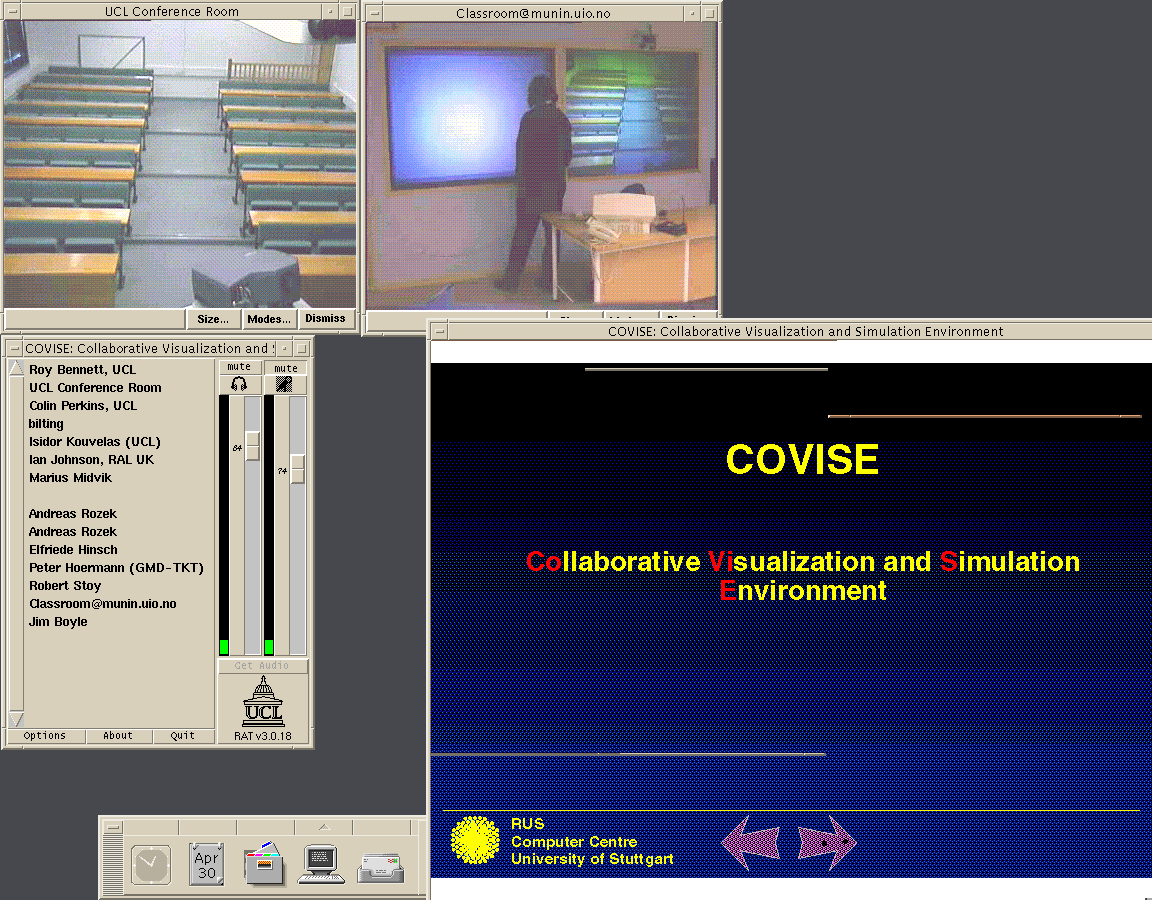This screenshot has width=1152, height=900.
Task: Open the window menu of the Classroom video window
Action: tap(375, 13)
